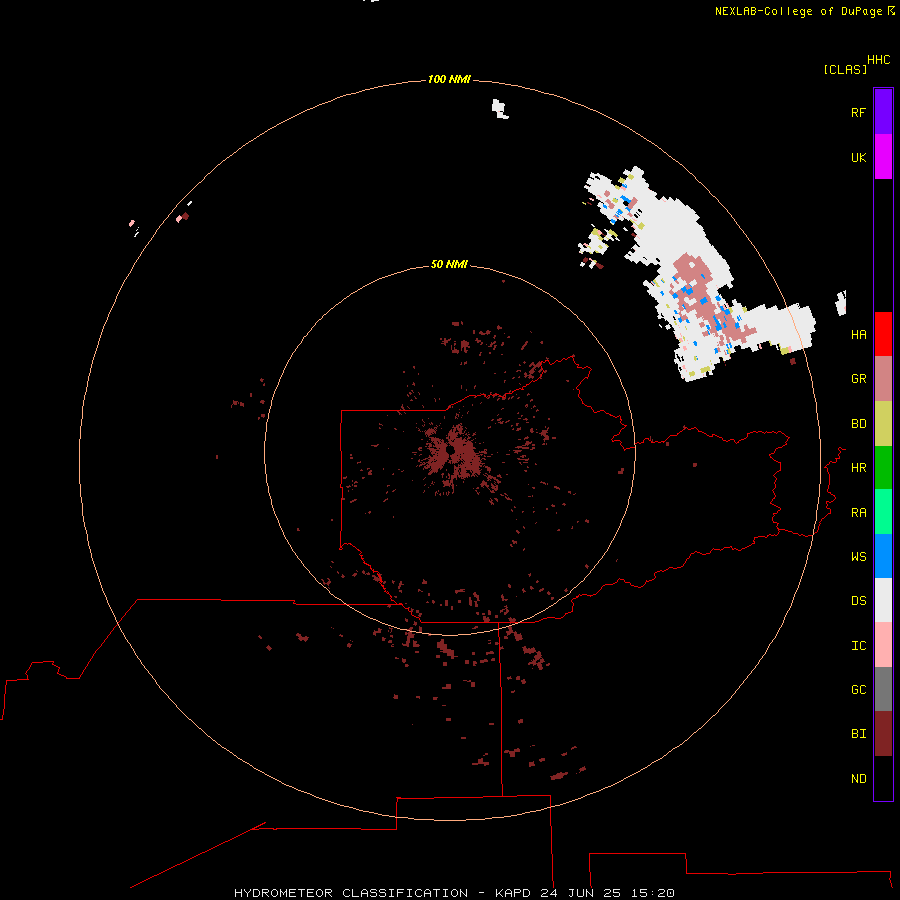Click the RF legend label
900x900 pixels.
click(x=858, y=112)
